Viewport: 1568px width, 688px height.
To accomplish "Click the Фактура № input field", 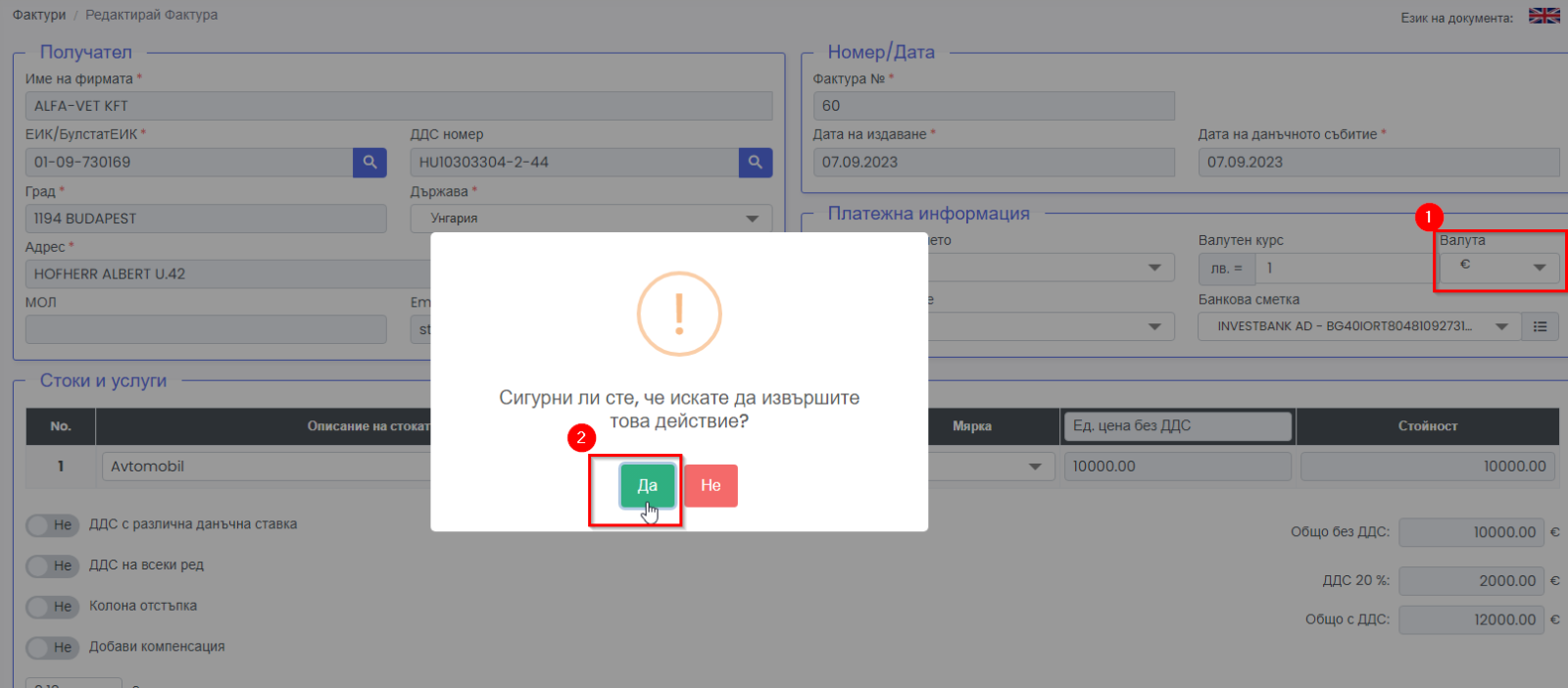I will point(993,106).
